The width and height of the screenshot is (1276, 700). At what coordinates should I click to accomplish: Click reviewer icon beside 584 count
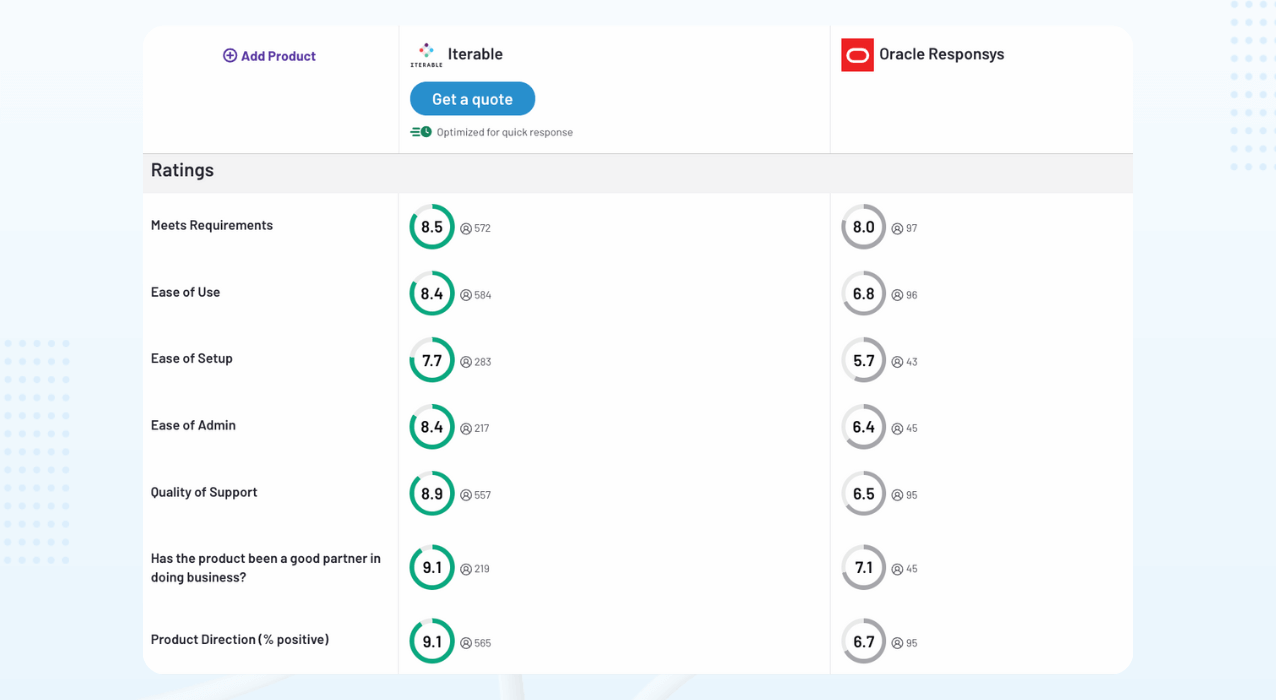click(x=466, y=295)
